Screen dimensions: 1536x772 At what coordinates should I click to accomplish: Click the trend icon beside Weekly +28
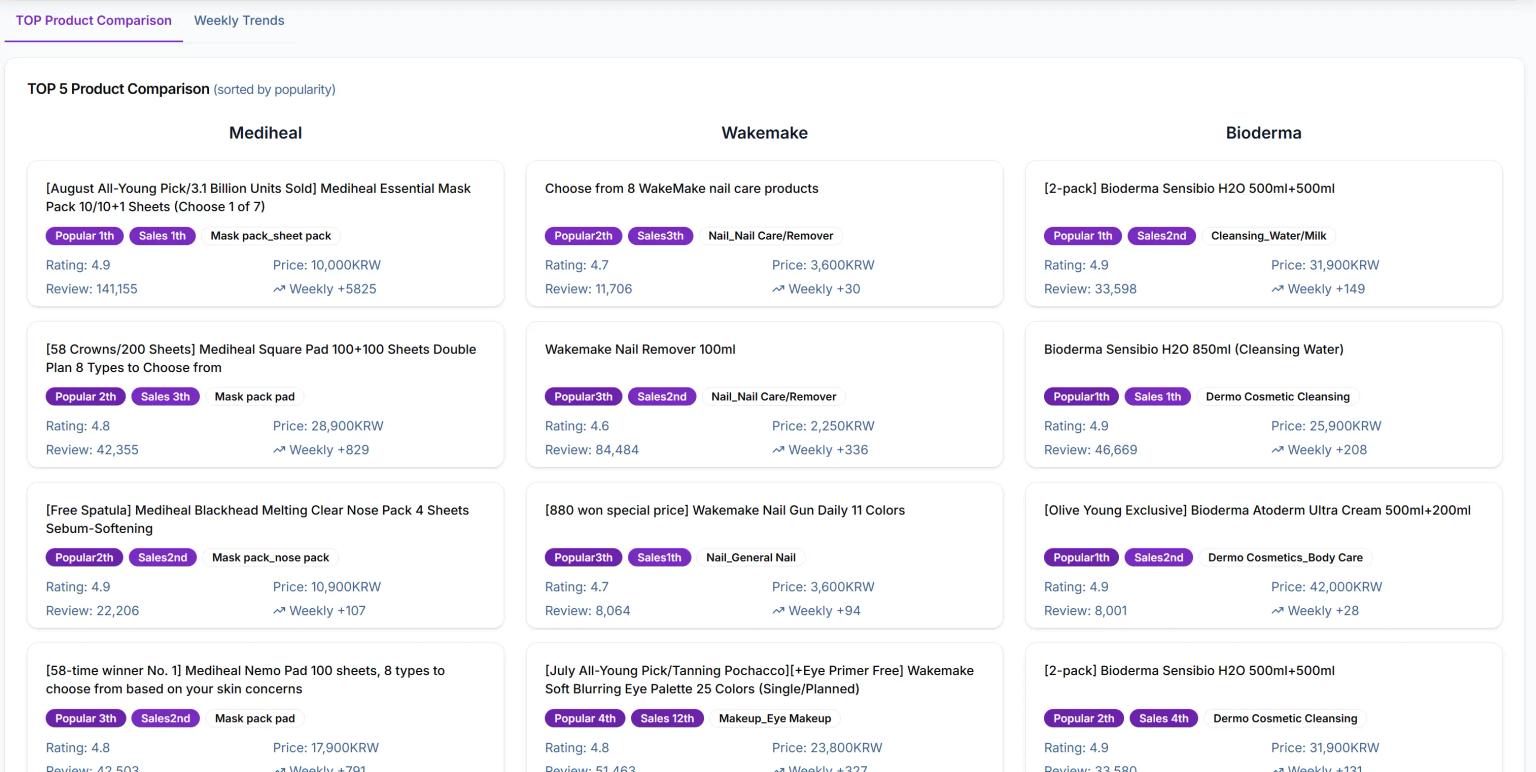point(1277,611)
